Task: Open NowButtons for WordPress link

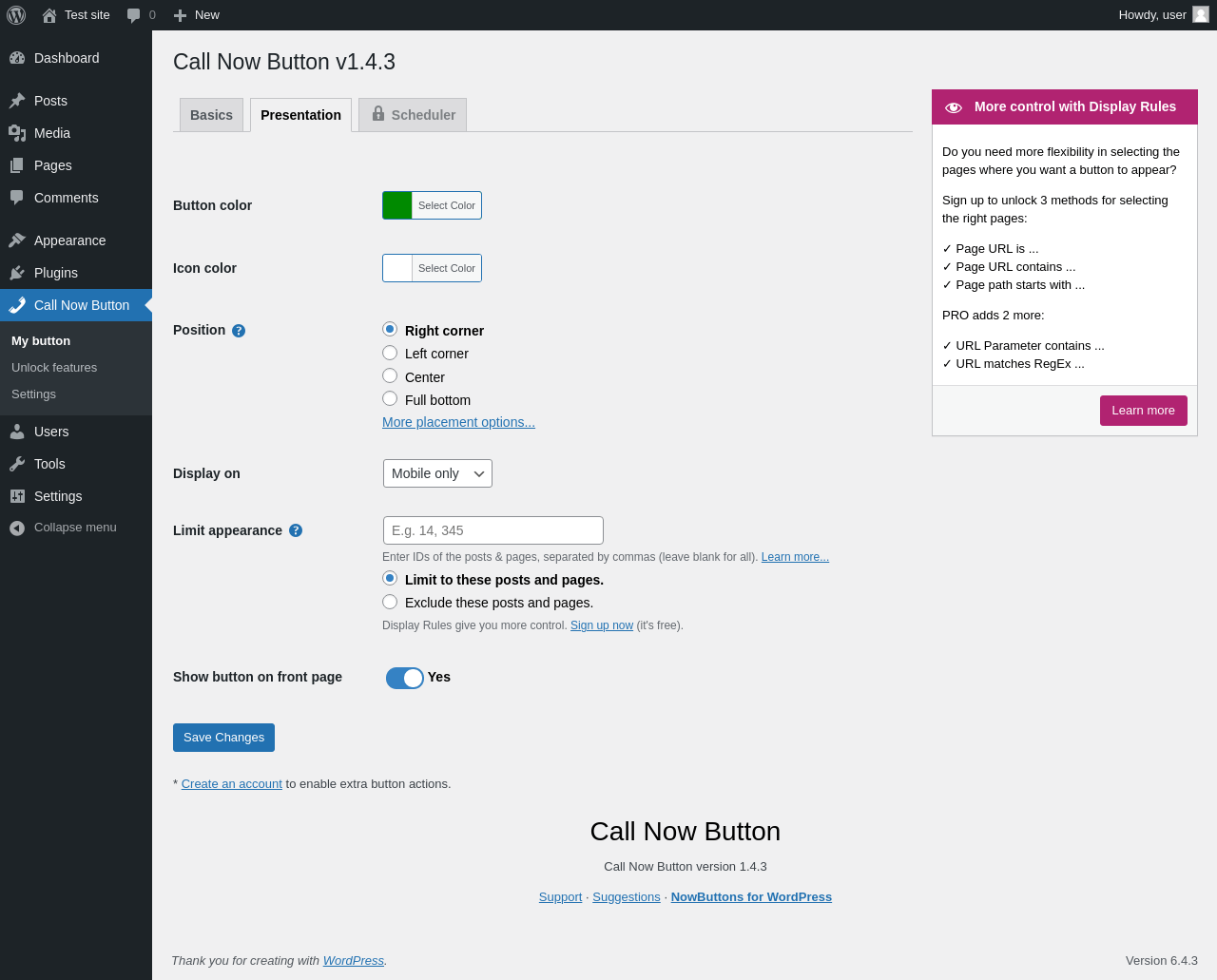Action: [x=751, y=897]
